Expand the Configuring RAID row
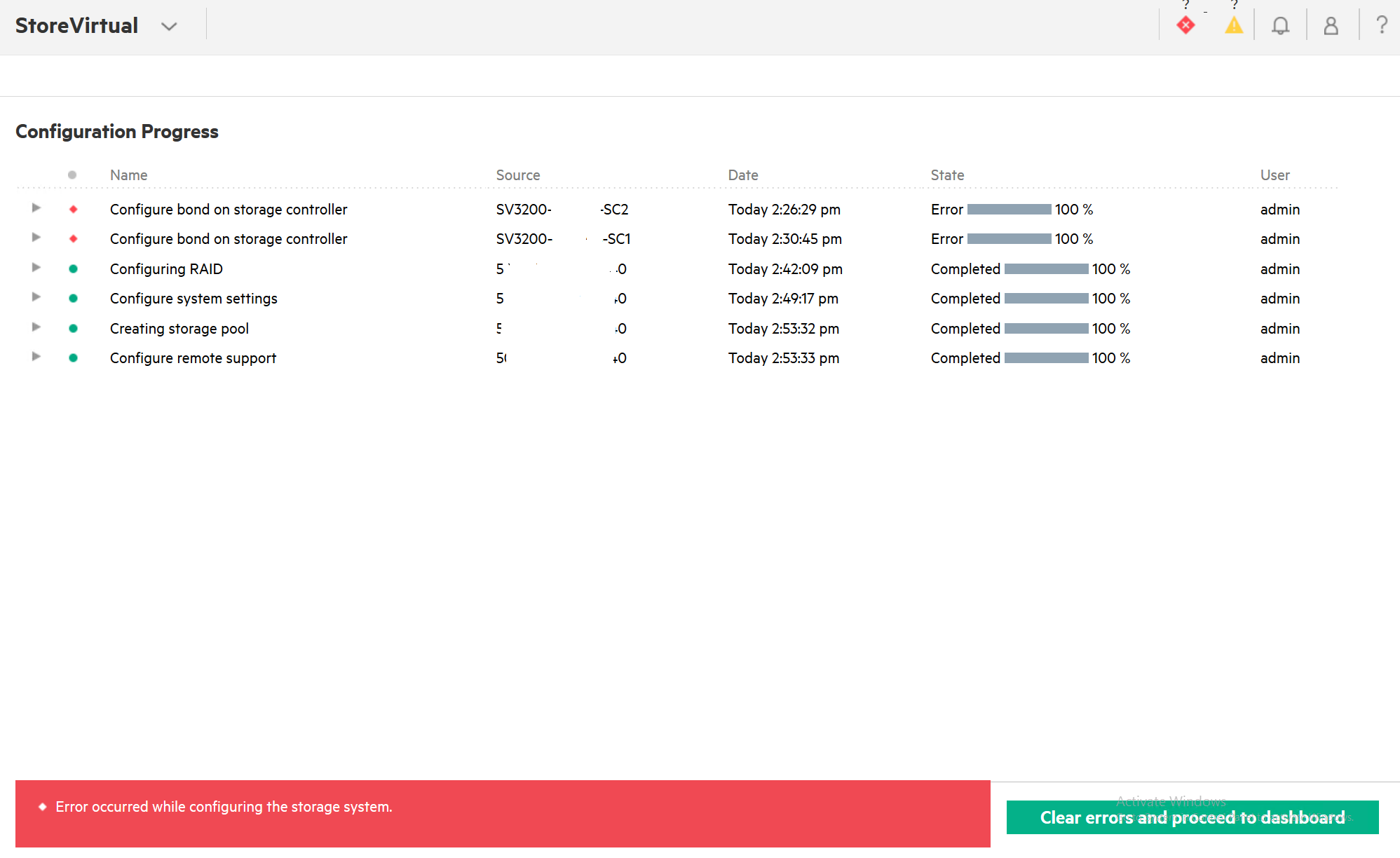Screen dimensions: 1400x858 [36, 268]
